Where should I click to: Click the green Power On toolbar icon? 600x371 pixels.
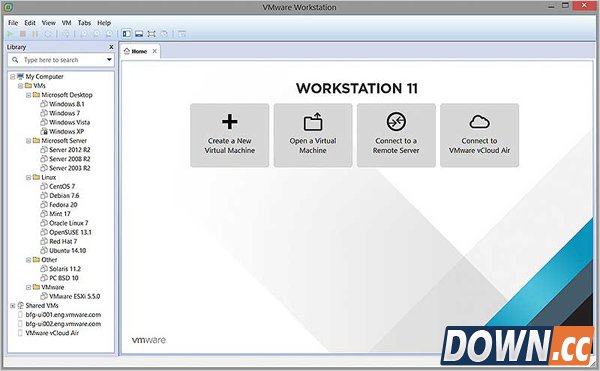click(x=10, y=34)
